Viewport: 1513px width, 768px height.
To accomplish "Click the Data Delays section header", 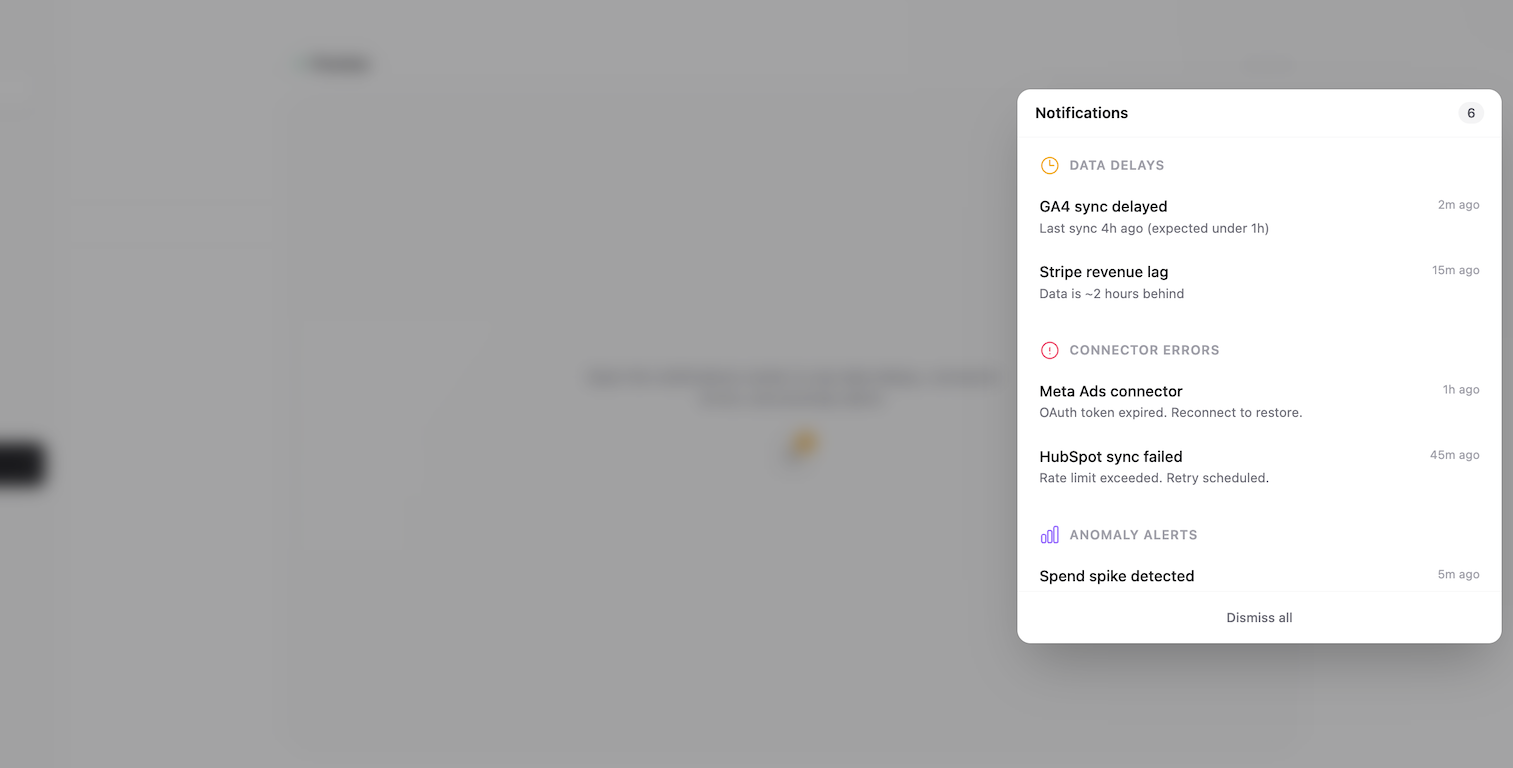I will click(1116, 165).
